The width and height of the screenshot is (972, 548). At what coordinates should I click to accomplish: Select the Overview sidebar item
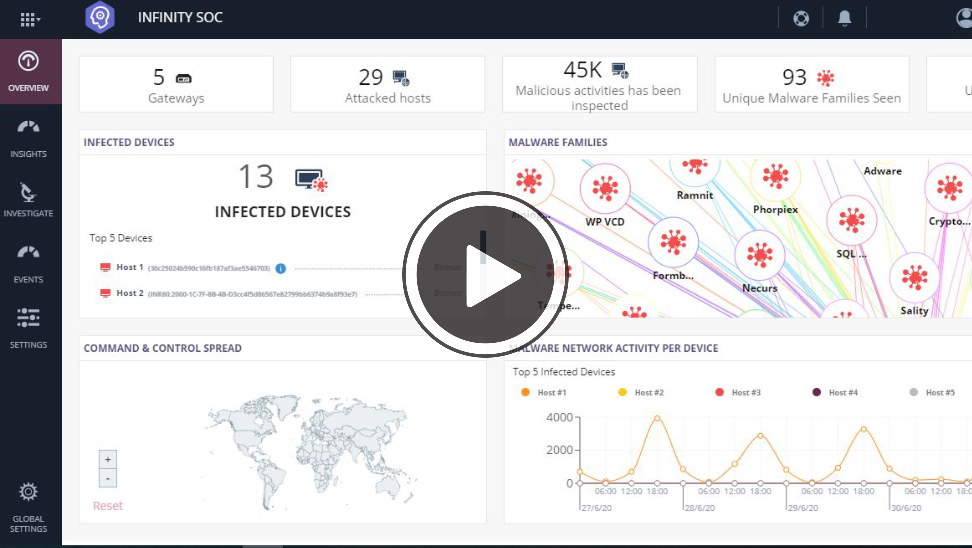(x=29, y=71)
